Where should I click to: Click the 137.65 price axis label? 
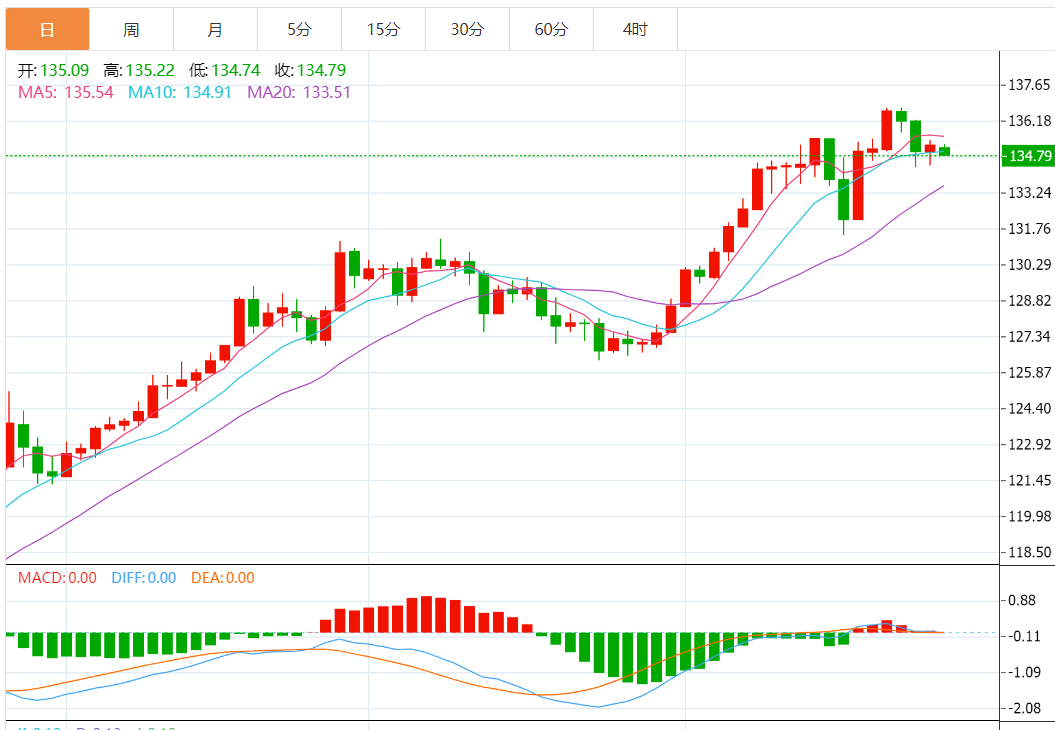click(x=1029, y=85)
